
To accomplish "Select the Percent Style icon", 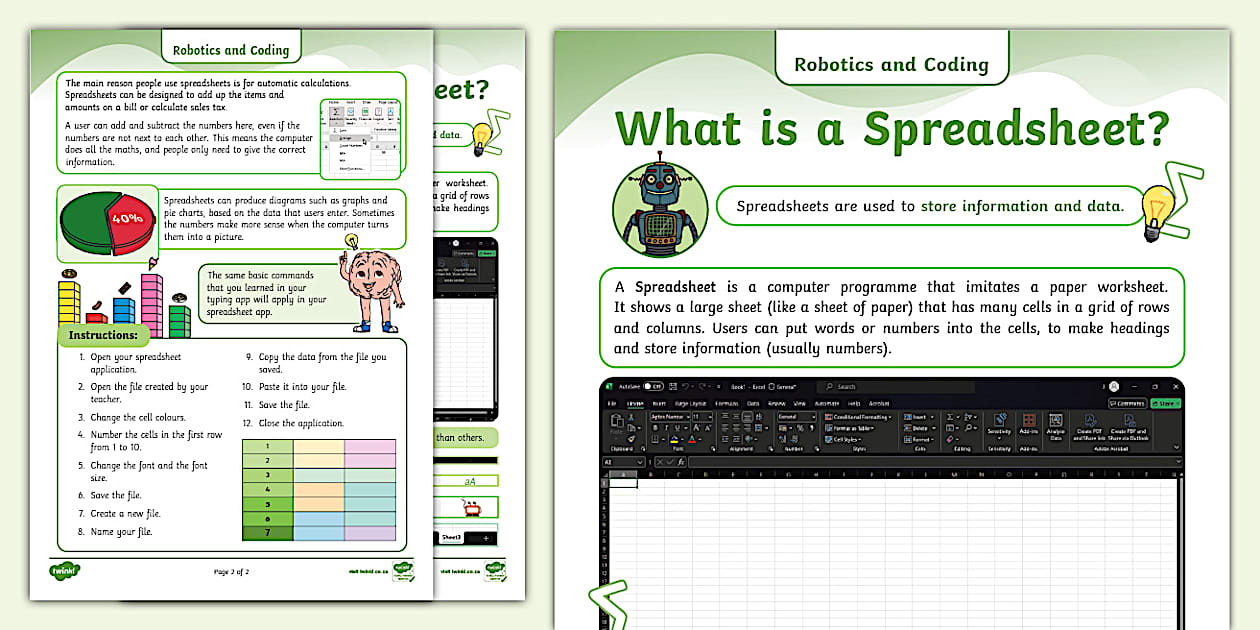I will coord(799,427).
